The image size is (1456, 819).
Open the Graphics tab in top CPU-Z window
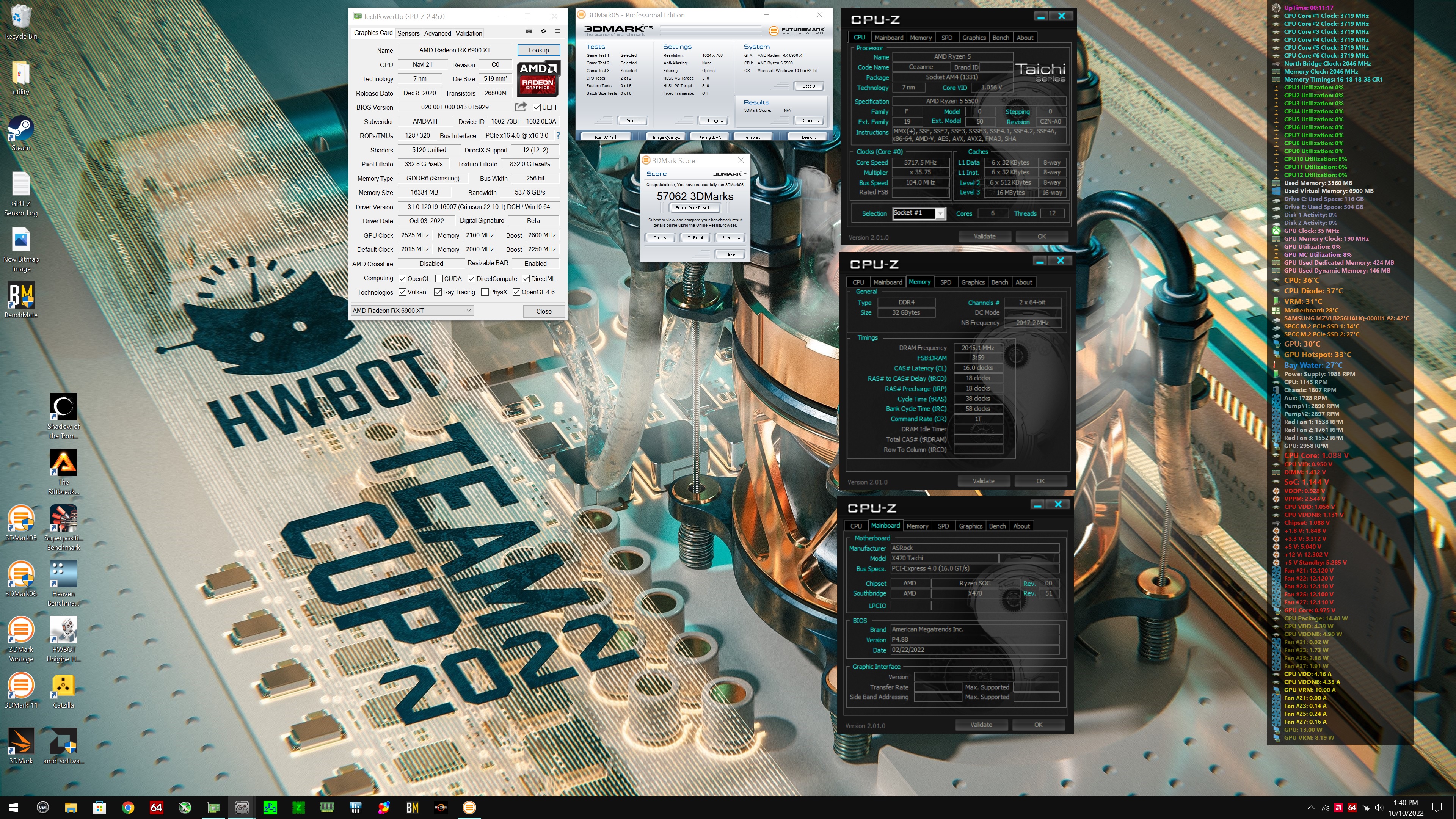click(x=973, y=38)
